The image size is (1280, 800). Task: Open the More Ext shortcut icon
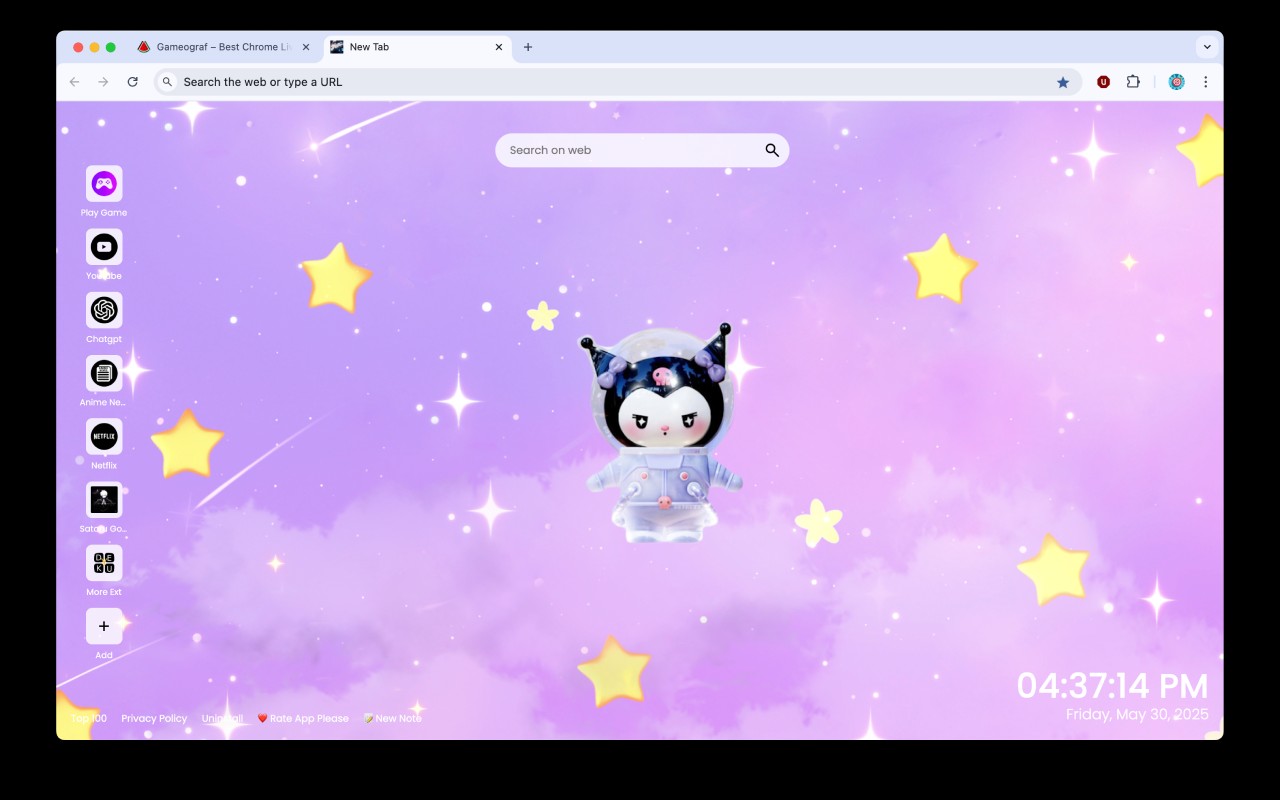tap(104, 563)
